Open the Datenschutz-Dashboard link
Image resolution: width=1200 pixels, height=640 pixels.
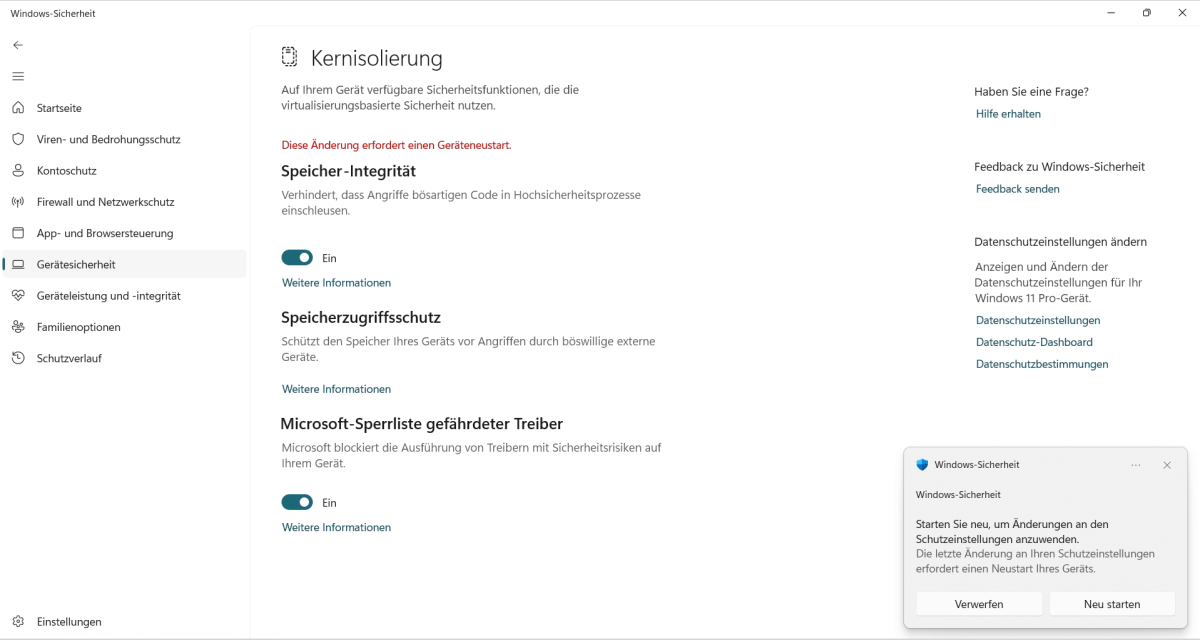point(1034,342)
